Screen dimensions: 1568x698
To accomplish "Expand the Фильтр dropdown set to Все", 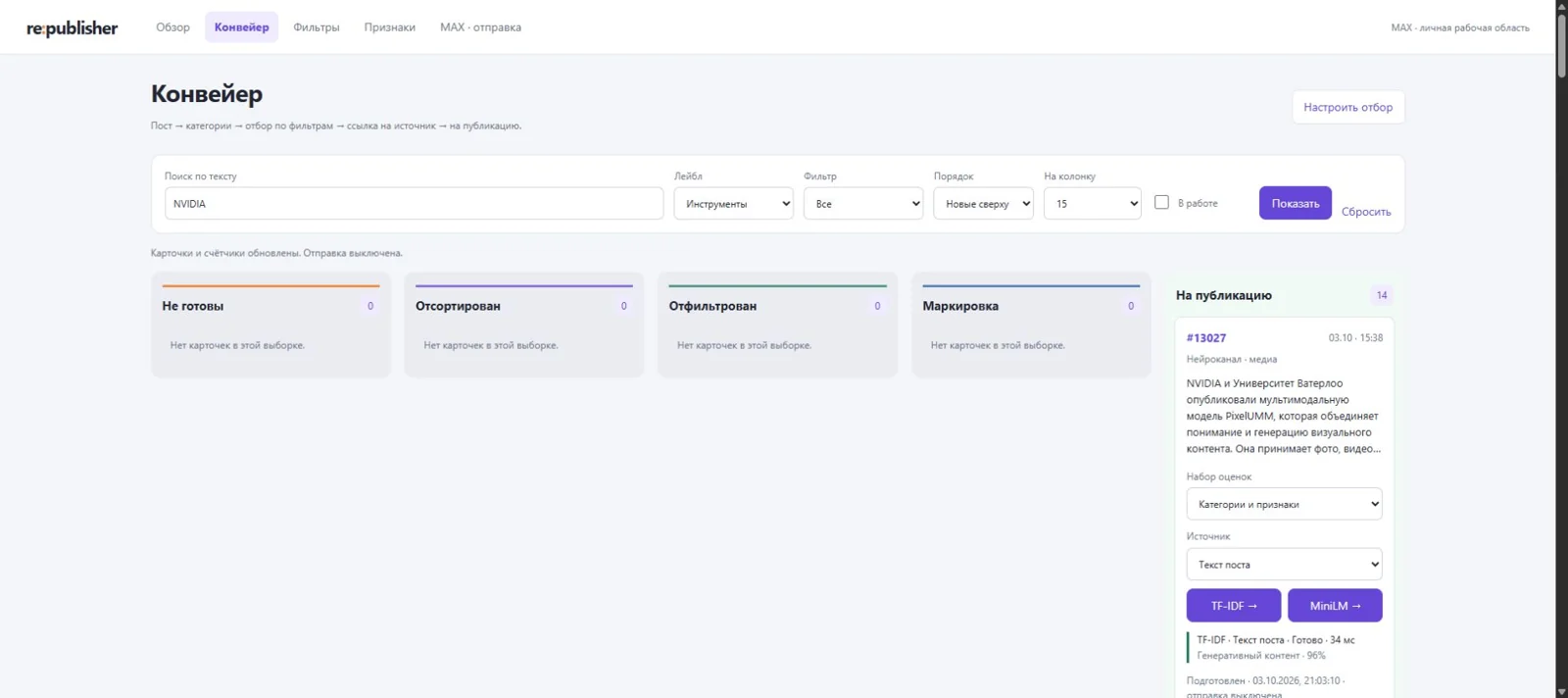I will coord(862,204).
